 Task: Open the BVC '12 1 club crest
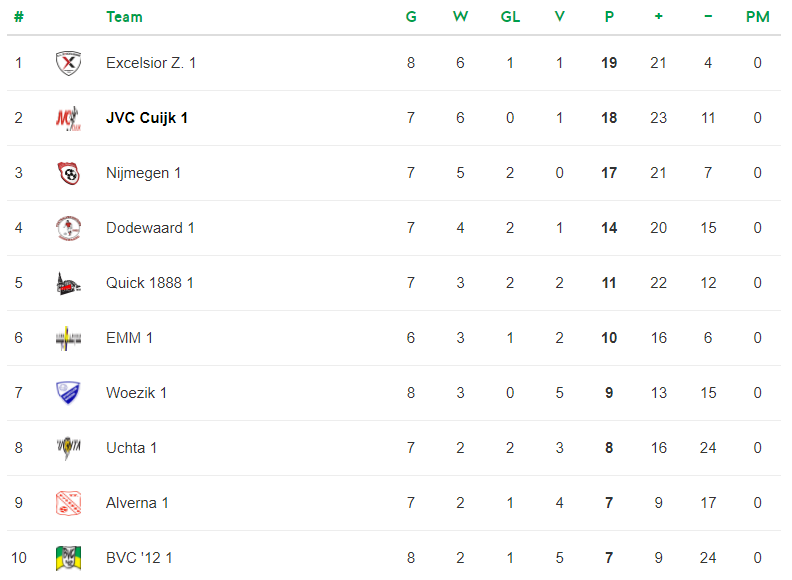(x=68, y=558)
